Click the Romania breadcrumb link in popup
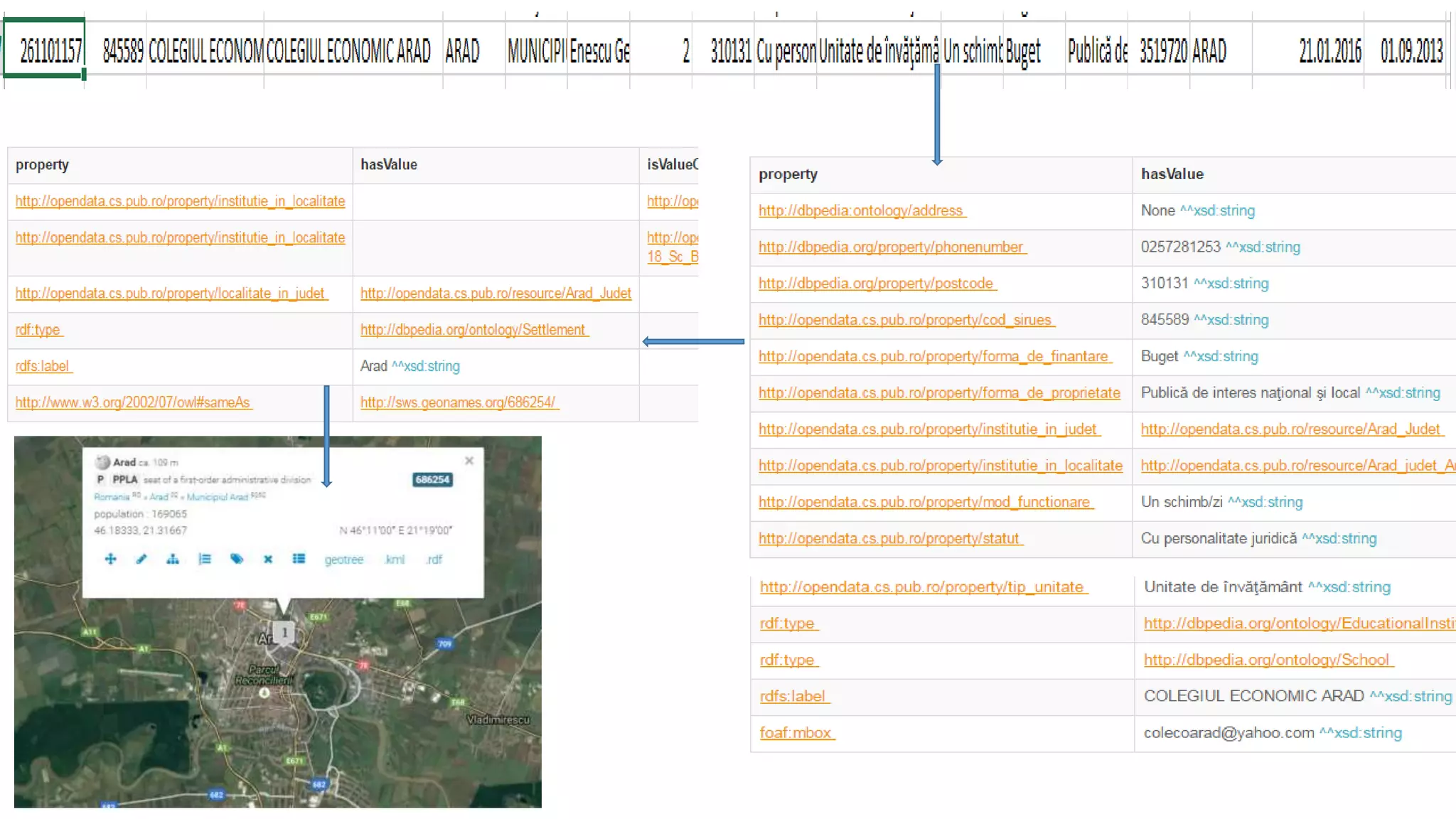This screenshot has width=1456, height=819. pyautogui.click(x=112, y=497)
